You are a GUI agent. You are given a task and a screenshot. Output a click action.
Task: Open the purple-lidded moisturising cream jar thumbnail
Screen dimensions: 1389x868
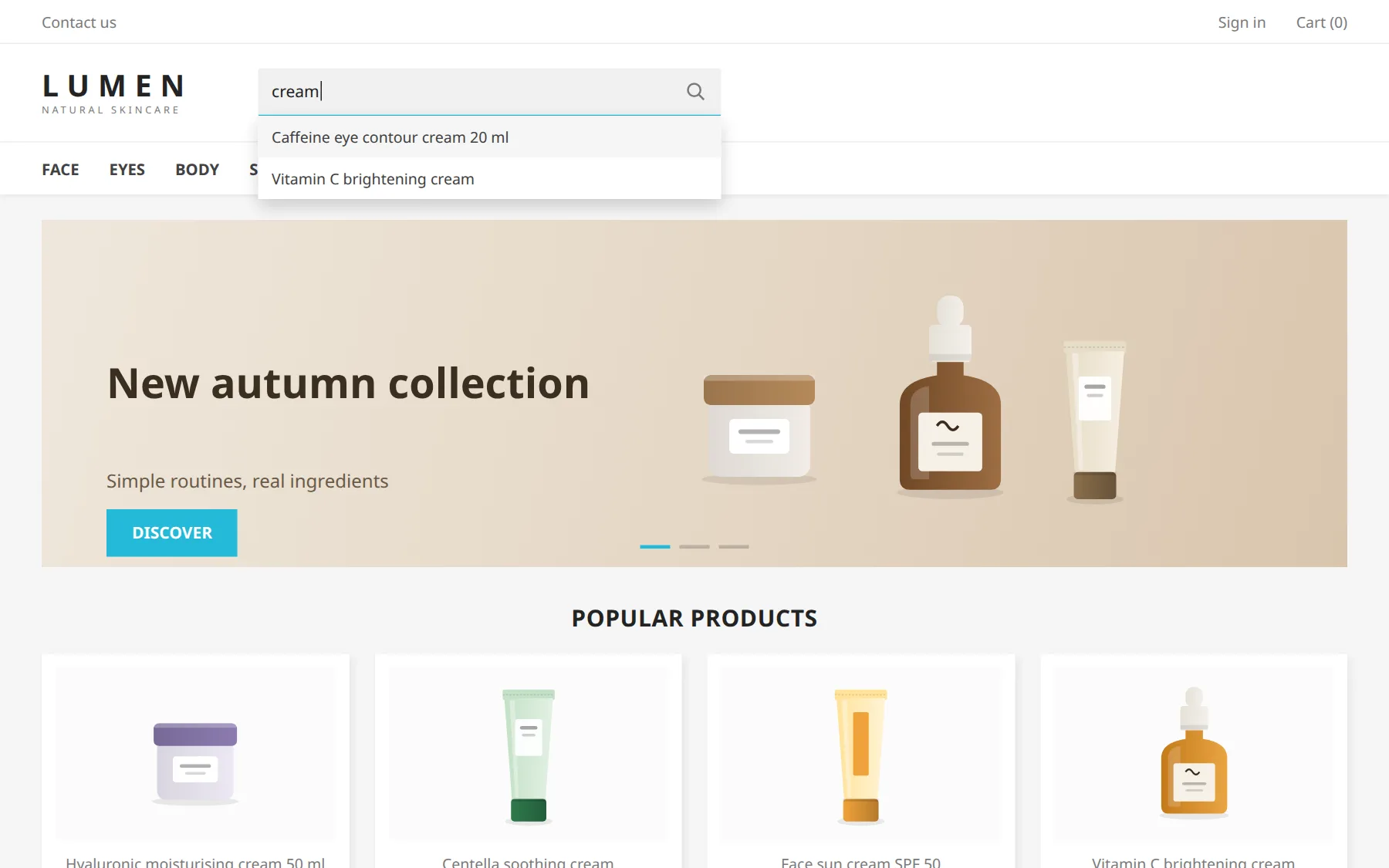[x=195, y=754]
